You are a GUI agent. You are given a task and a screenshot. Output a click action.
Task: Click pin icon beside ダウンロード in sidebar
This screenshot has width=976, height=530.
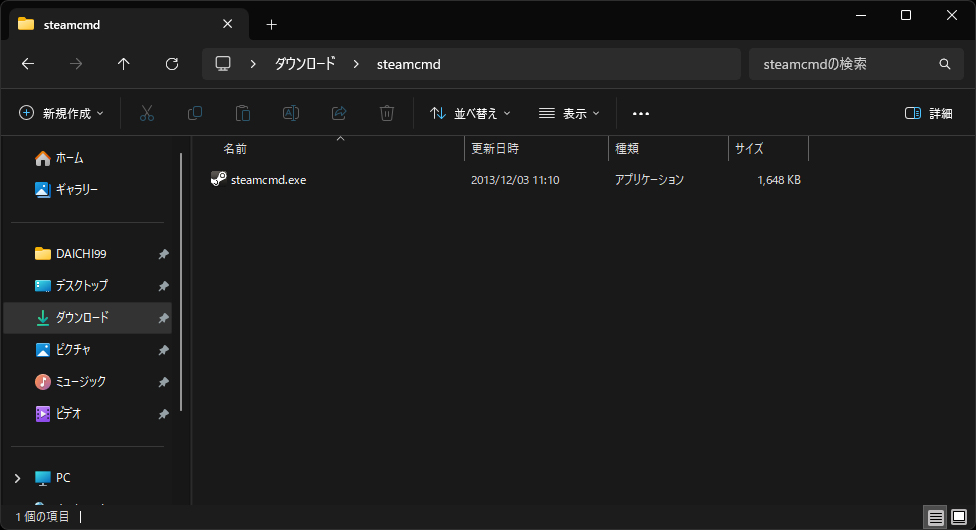pyautogui.click(x=163, y=318)
